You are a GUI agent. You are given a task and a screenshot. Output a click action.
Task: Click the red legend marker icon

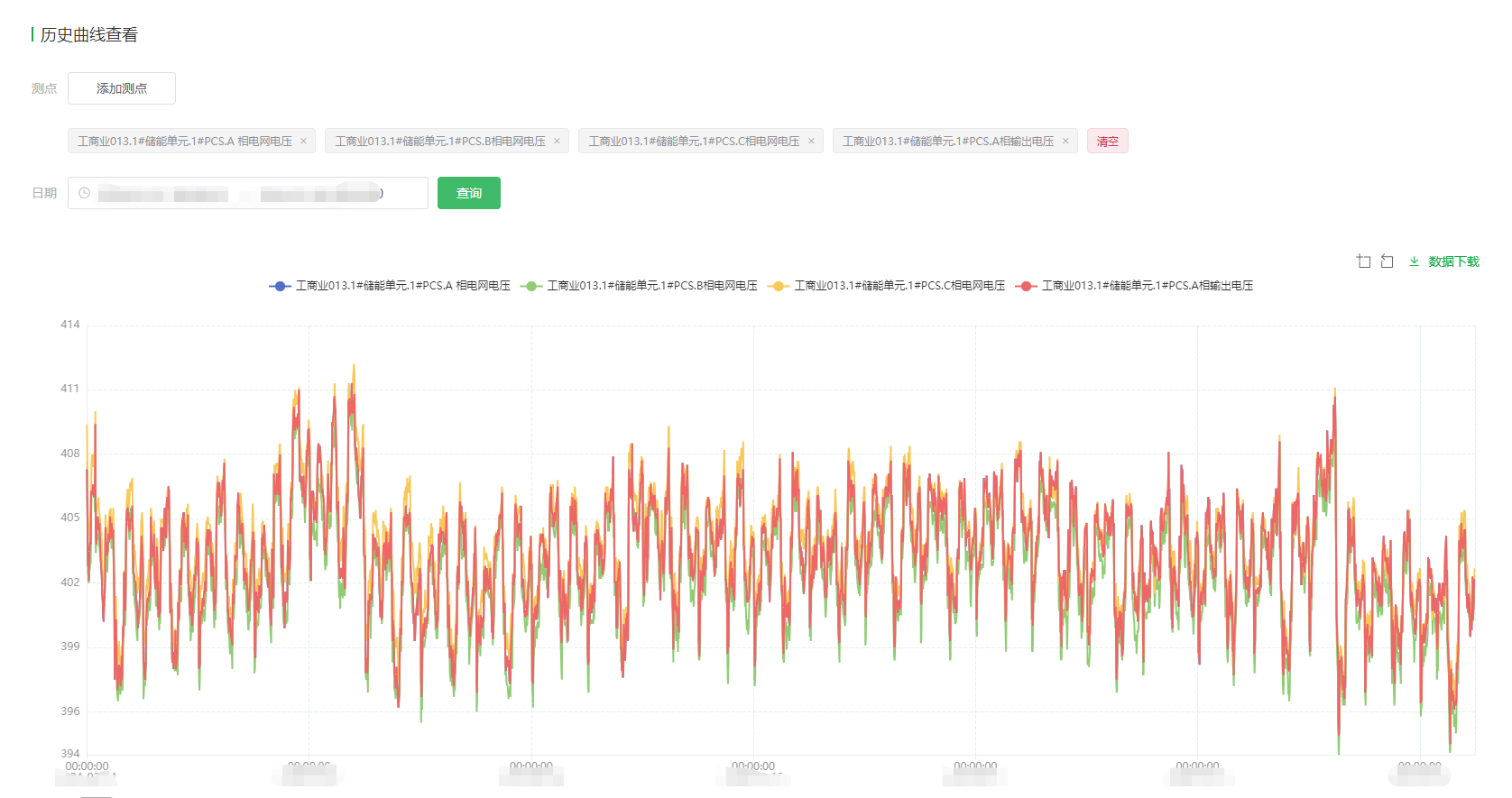[x=1026, y=286]
